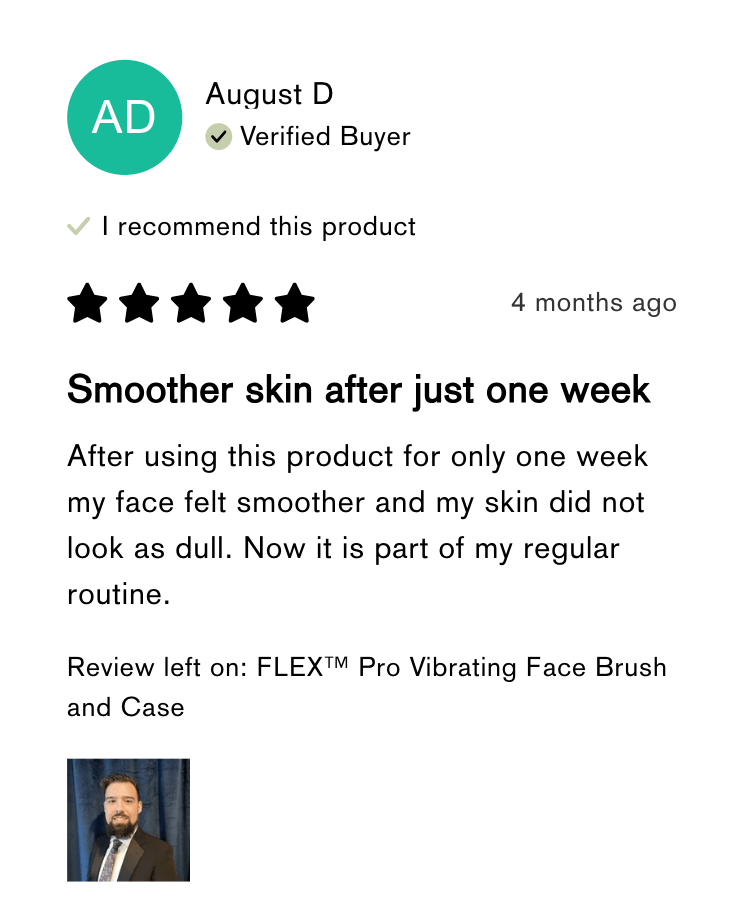Click the 'Review left on:' label
744x906 pixels.
click(x=157, y=667)
